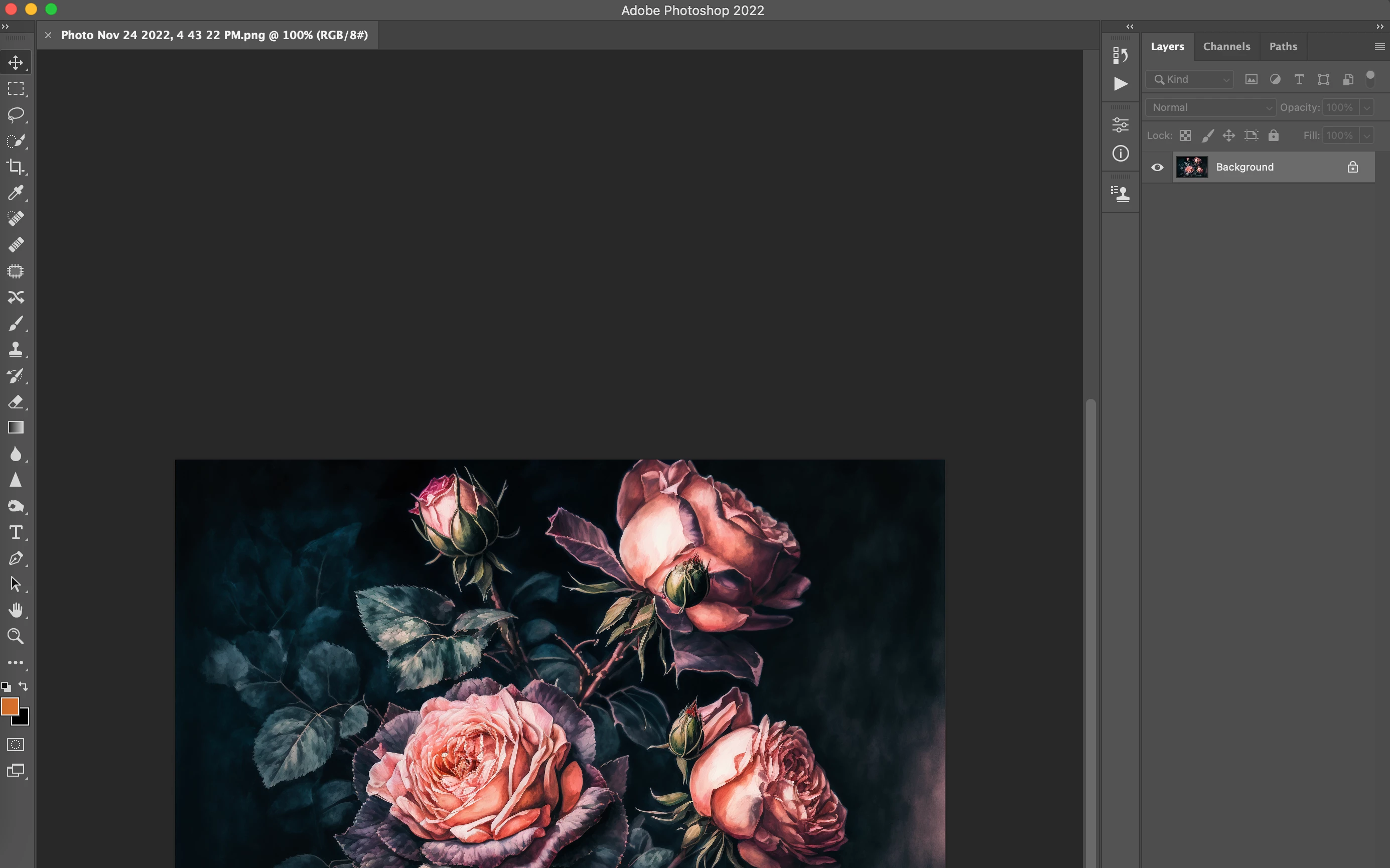Switch to the Paths tab
Viewport: 1390px width, 868px height.
[x=1283, y=47]
